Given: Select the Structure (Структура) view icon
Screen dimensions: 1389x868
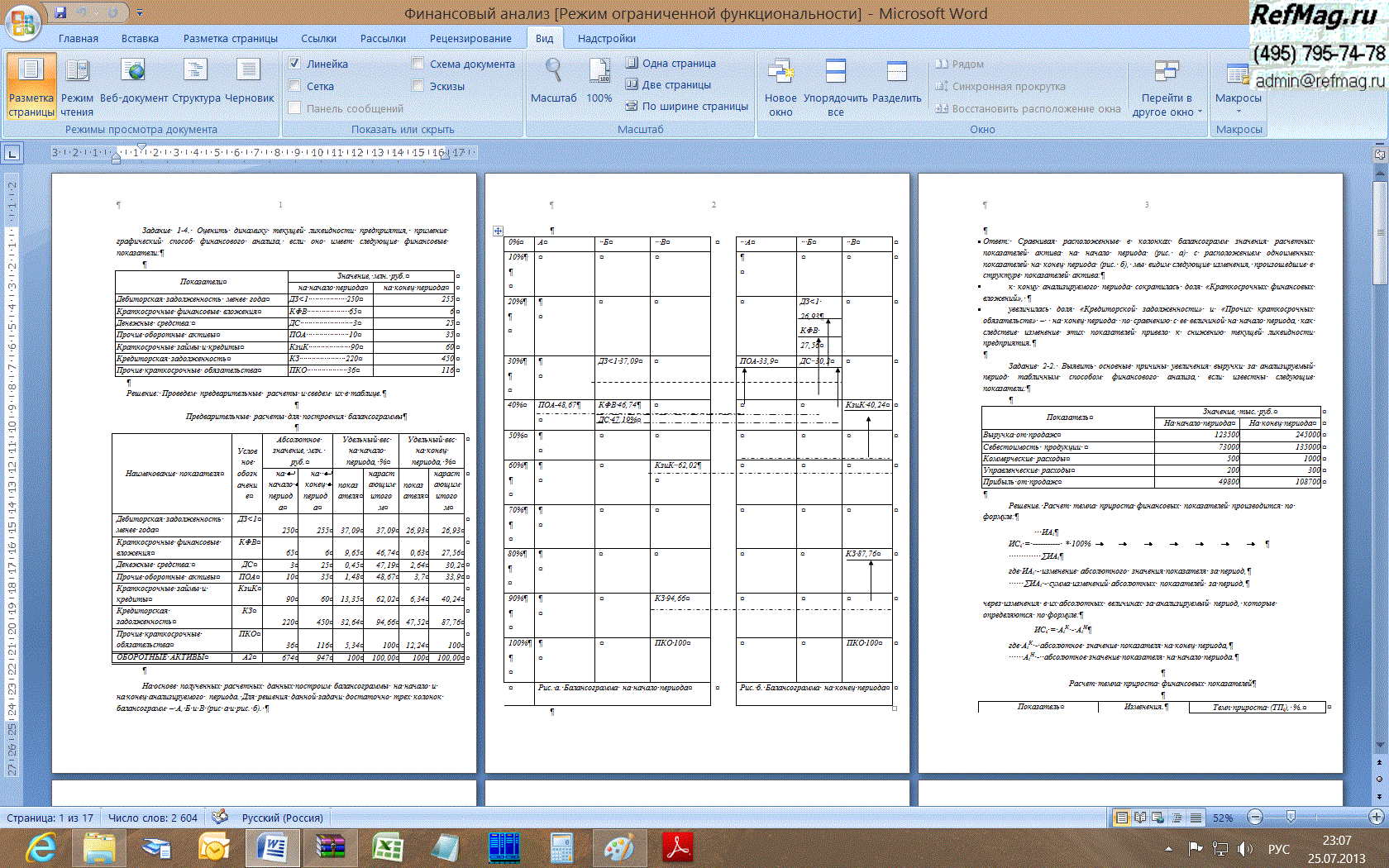Looking at the screenshot, I should tap(196, 81).
